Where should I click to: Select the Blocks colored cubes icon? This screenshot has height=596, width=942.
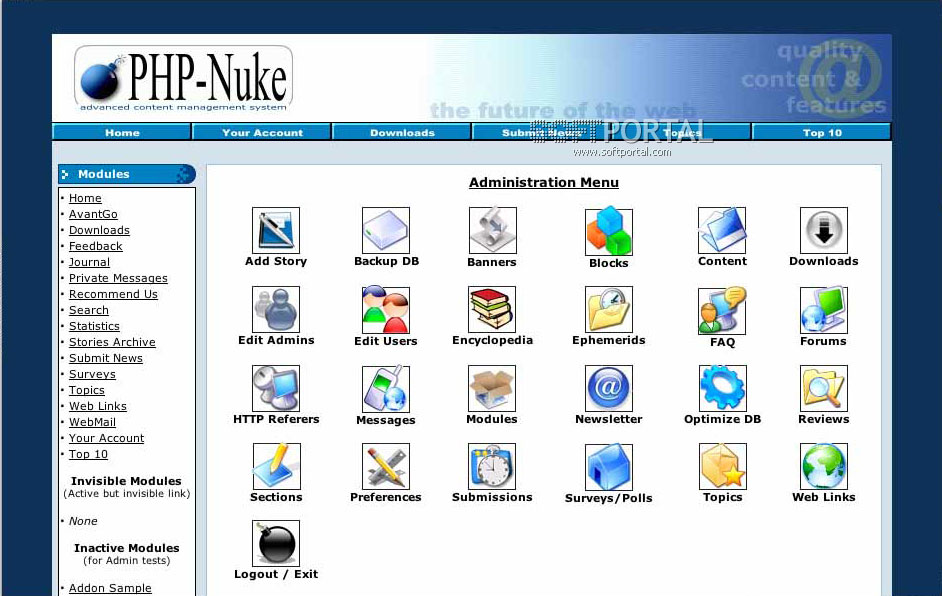tap(609, 232)
